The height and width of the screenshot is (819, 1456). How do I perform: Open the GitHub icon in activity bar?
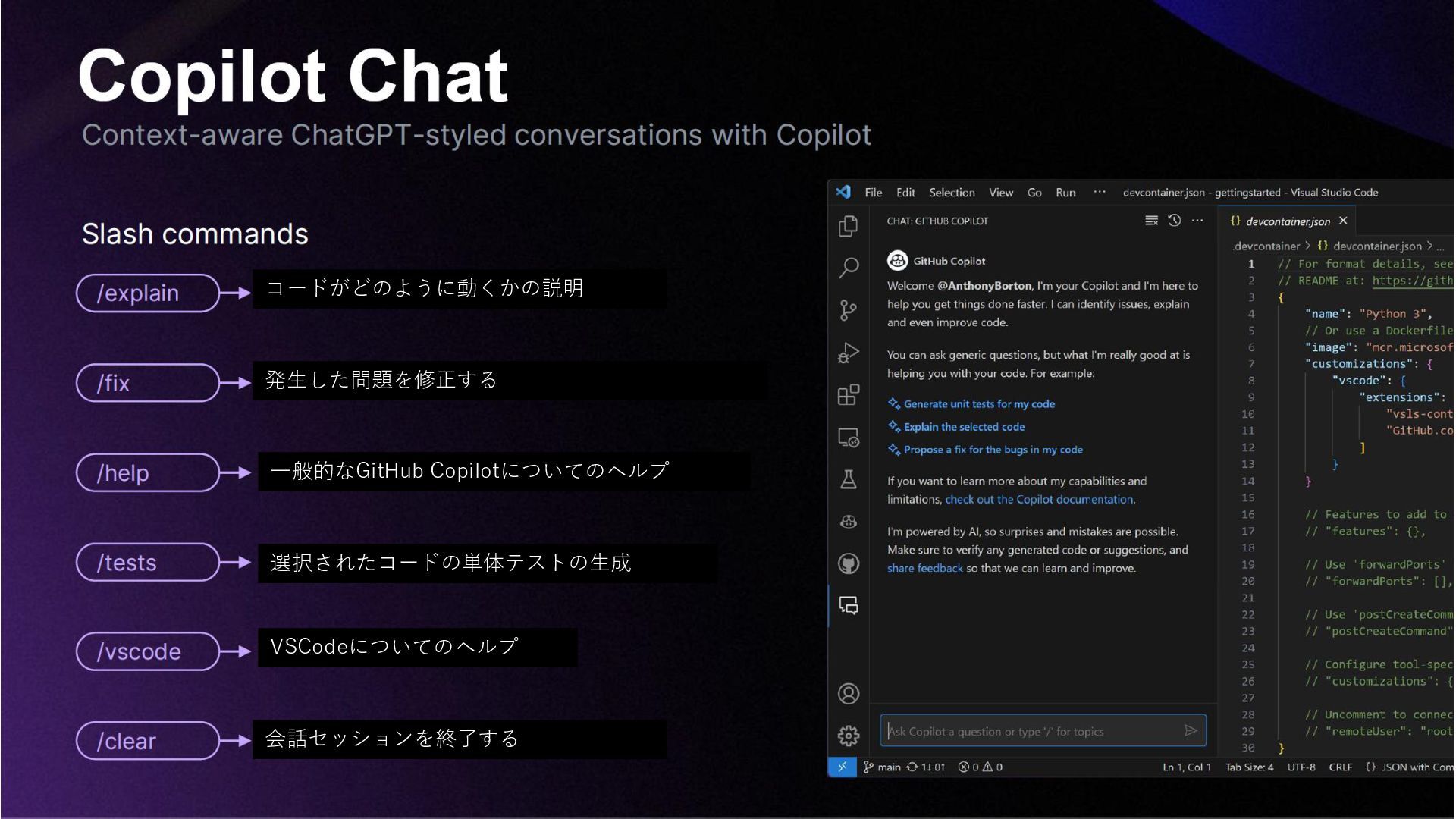click(849, 563)
